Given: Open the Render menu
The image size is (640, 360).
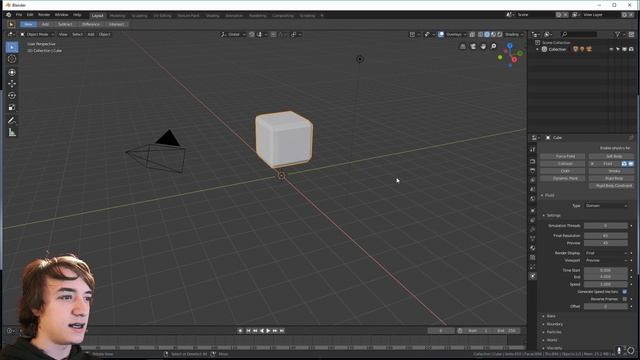Looking at the screenshot, I should pyautogui.click(x=44, y=15).
